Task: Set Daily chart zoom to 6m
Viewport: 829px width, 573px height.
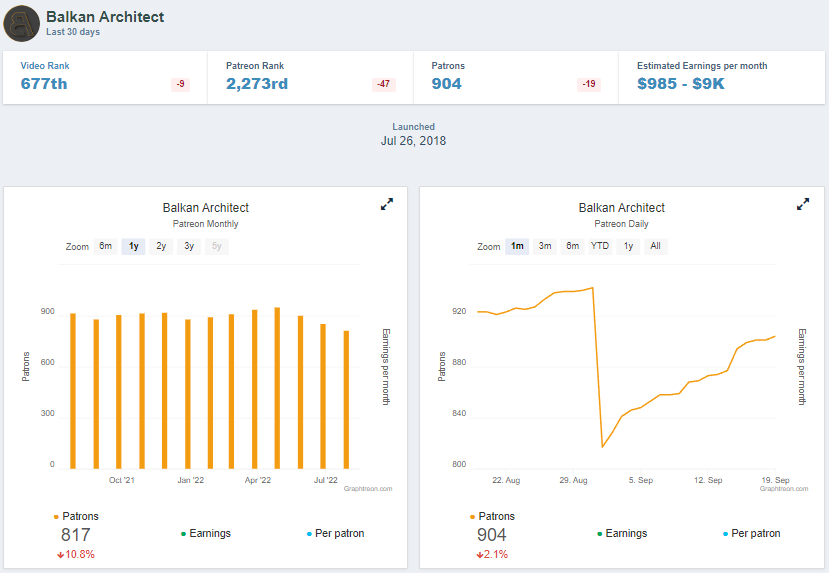Action: click(x=573, y=246)
